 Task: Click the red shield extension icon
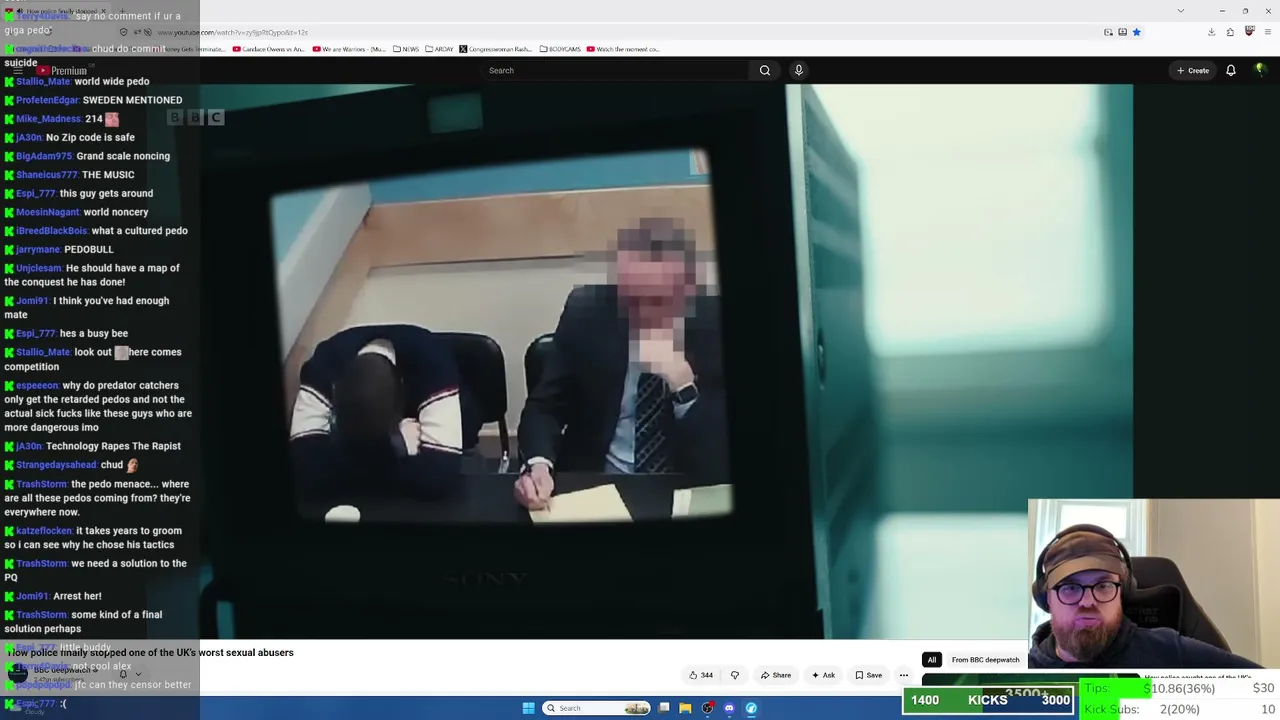tap(1250, 32)
